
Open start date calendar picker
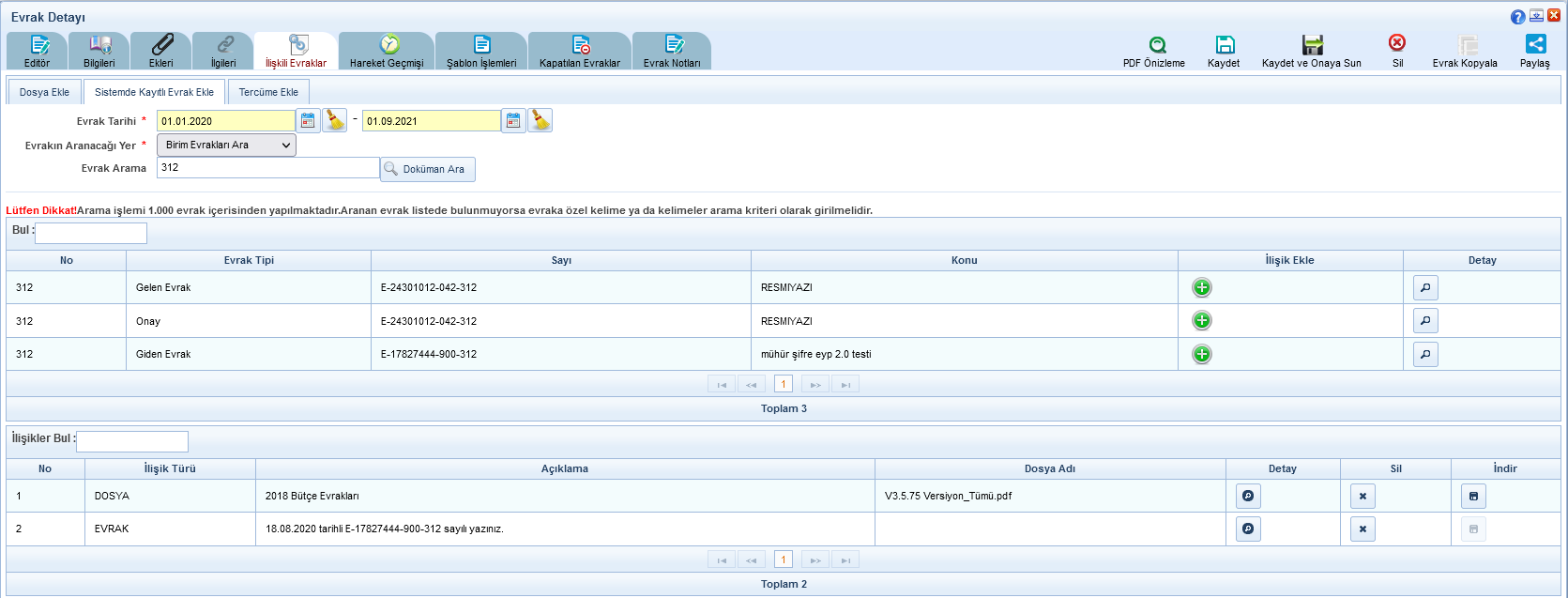click(x=308, y=120)
